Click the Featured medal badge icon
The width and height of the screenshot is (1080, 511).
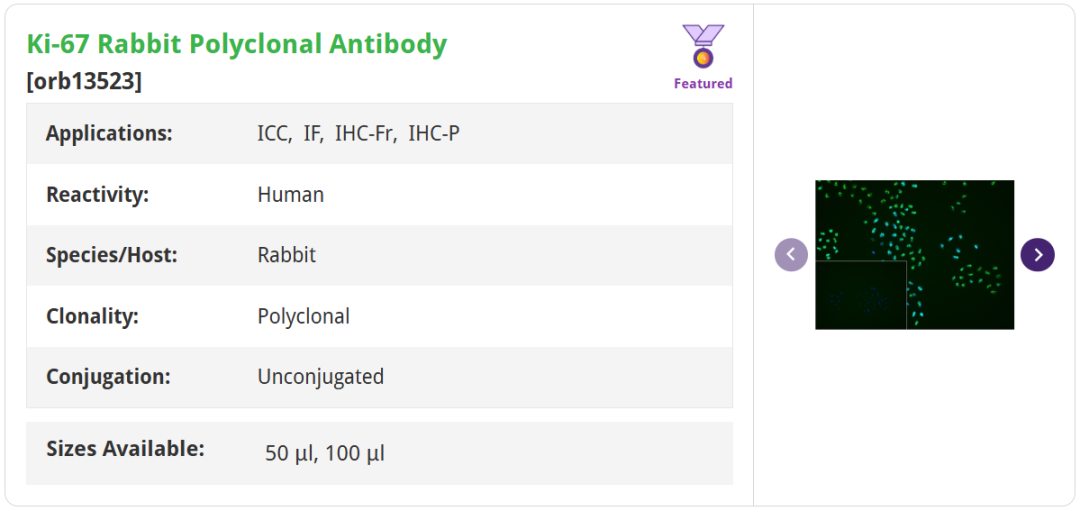click(703, 46)
